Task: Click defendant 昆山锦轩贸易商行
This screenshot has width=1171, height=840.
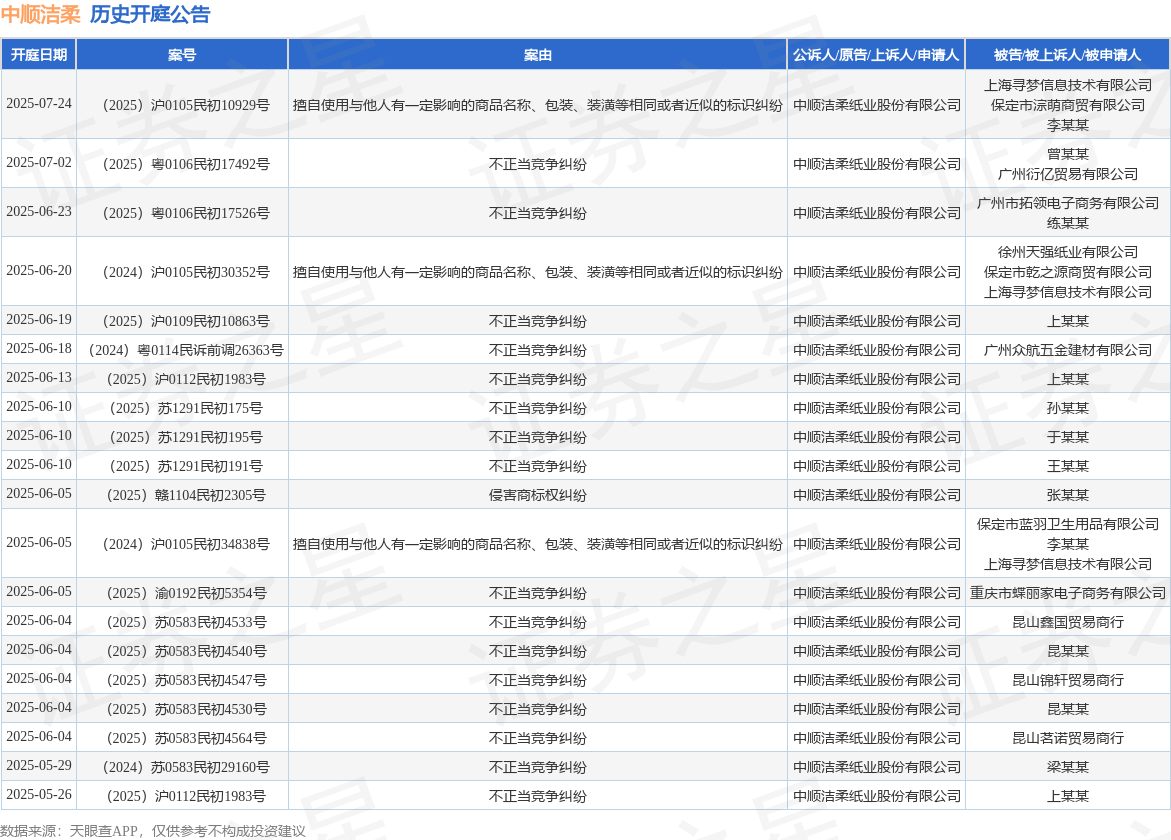Action: (1067, 681)
